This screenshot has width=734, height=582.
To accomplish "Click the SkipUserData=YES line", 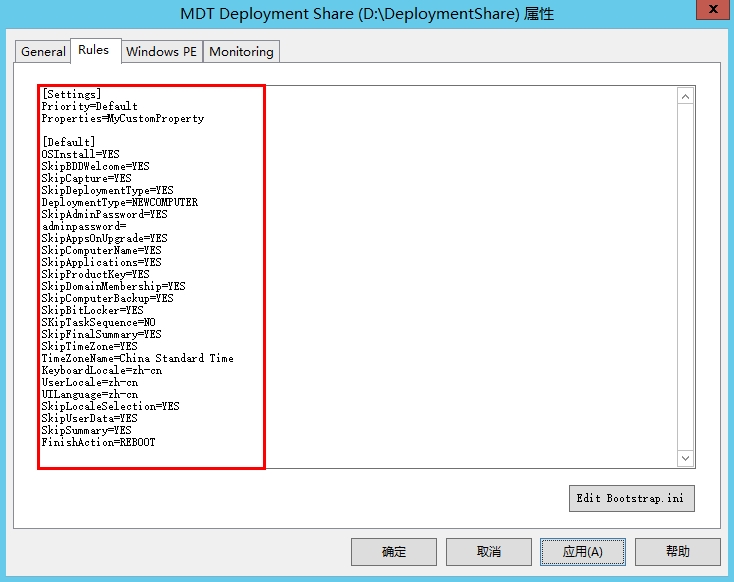I will point(89,418).
